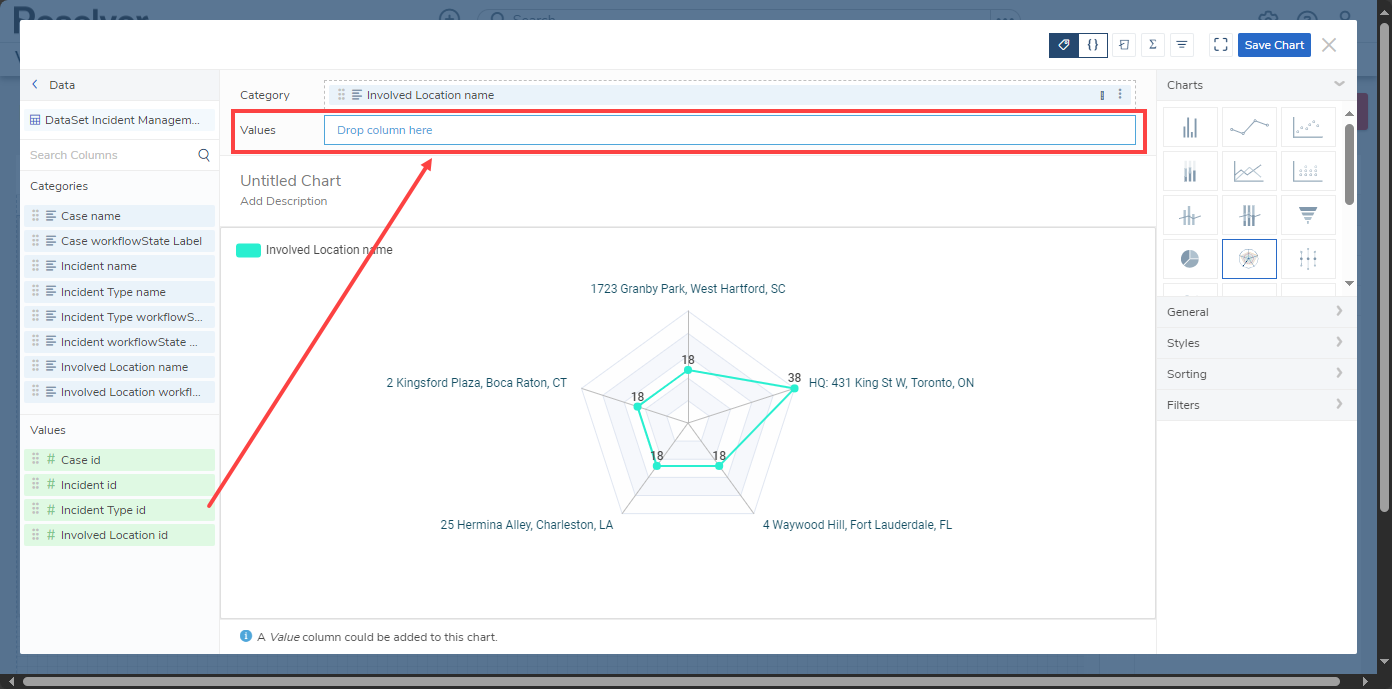The image size is (1392, 689).
Task: Click the info icon by the Value hint
Action: [246, 636]
